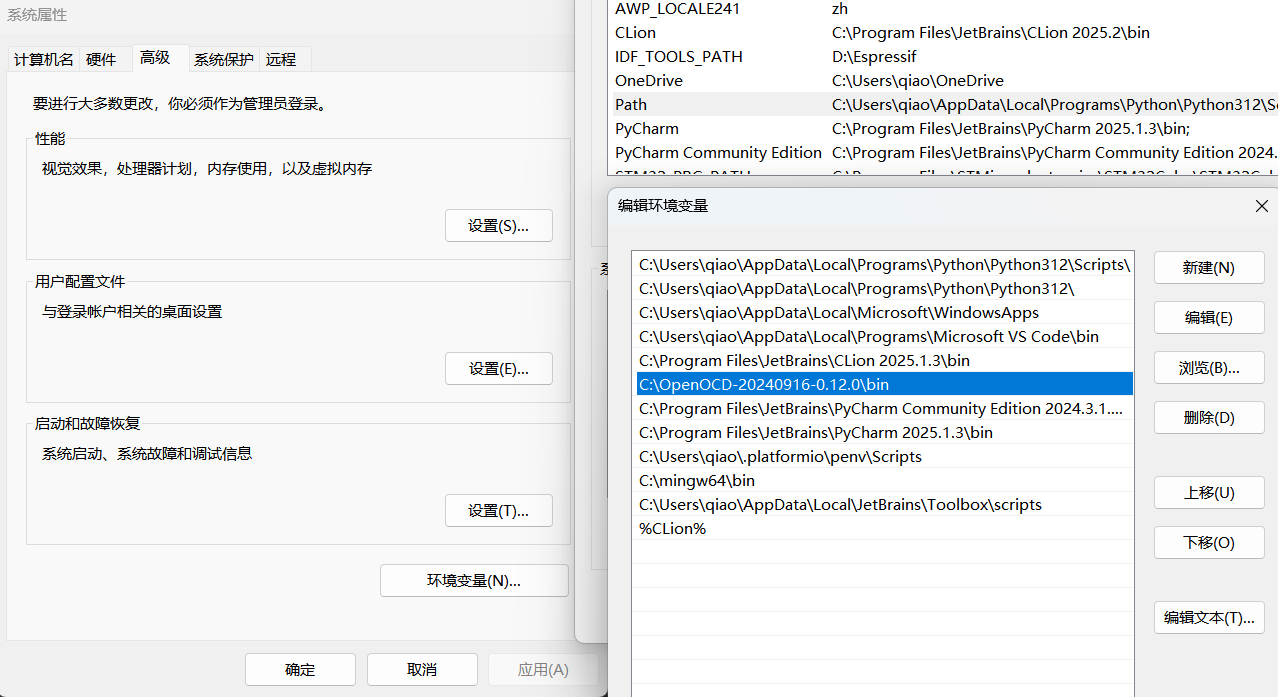The width and height of the screenshot is (1278, 697).
Task: Move selected path up with 上移(U)
Action: 1208,493
